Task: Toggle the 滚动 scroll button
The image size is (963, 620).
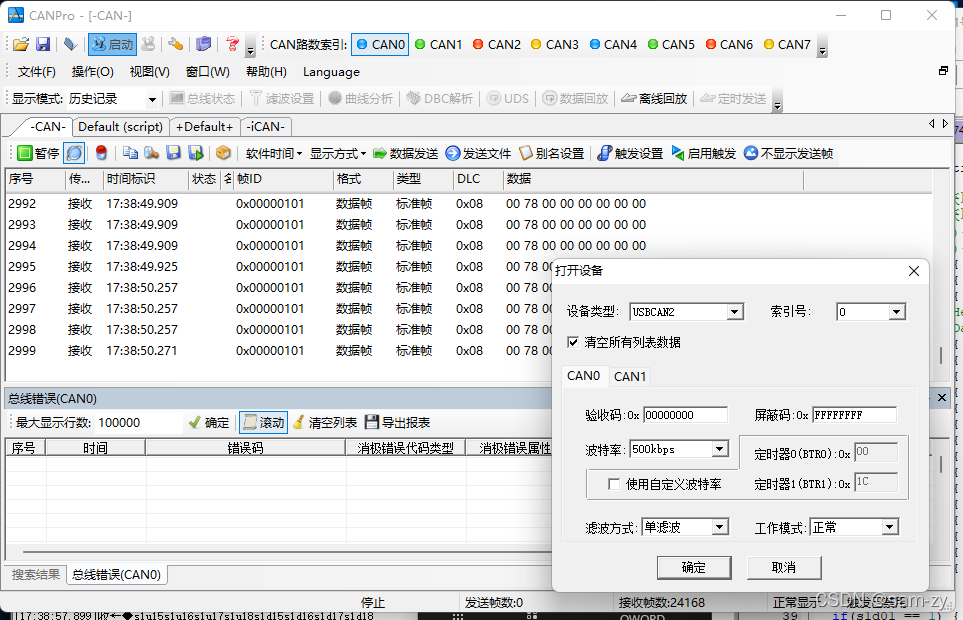Action: click(x=263, y=422)
